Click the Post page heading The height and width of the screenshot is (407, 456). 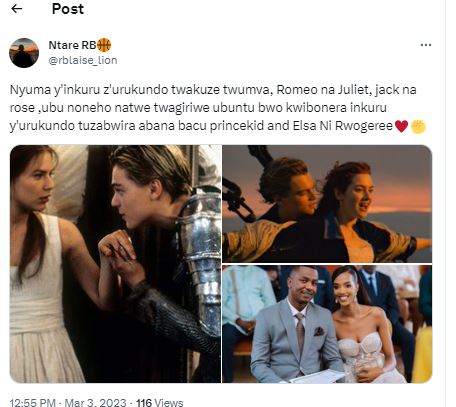68,9
